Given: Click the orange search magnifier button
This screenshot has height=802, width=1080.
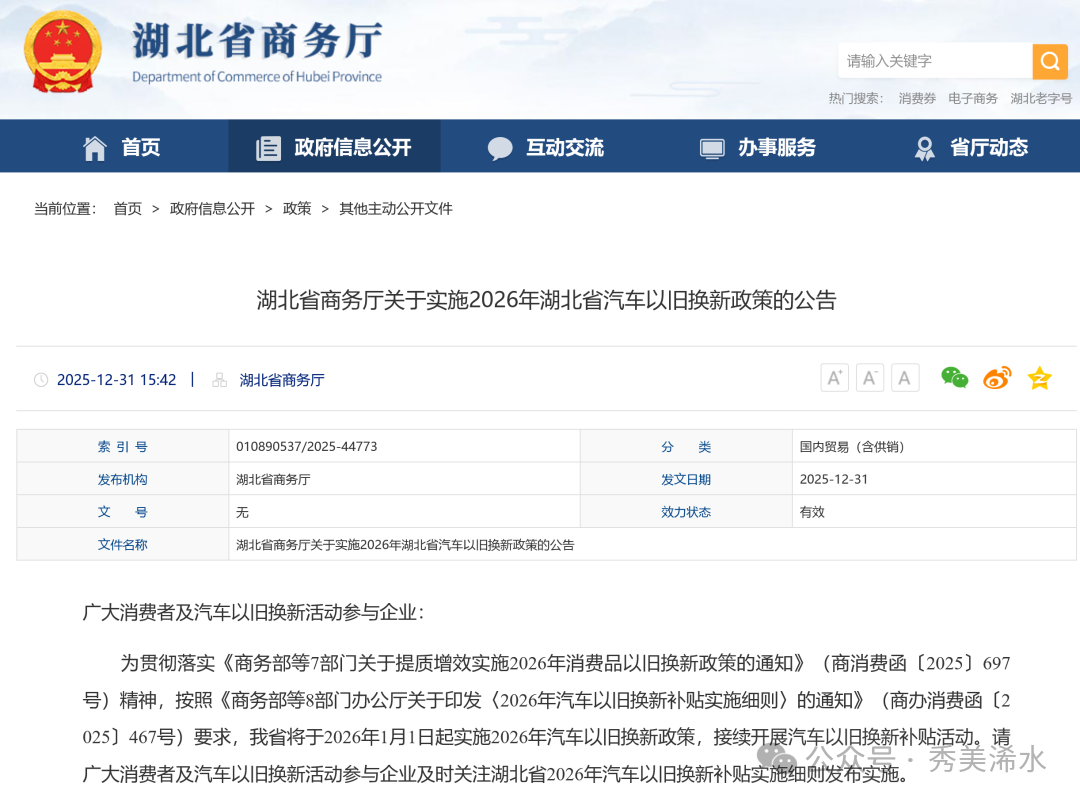Looking at the screenshot, I should click(x=1049, y=62).
